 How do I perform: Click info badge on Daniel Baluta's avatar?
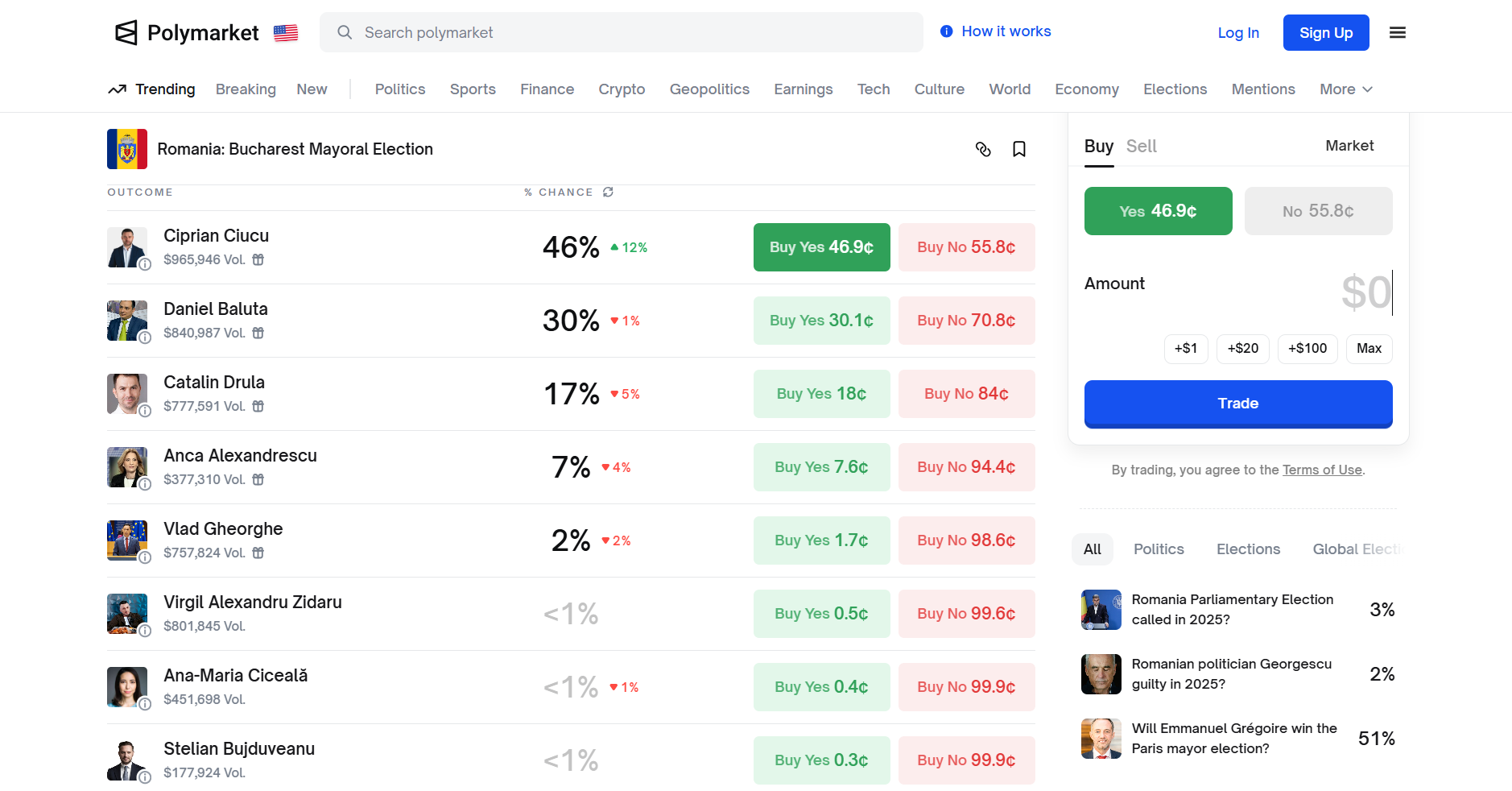(145, 338)
